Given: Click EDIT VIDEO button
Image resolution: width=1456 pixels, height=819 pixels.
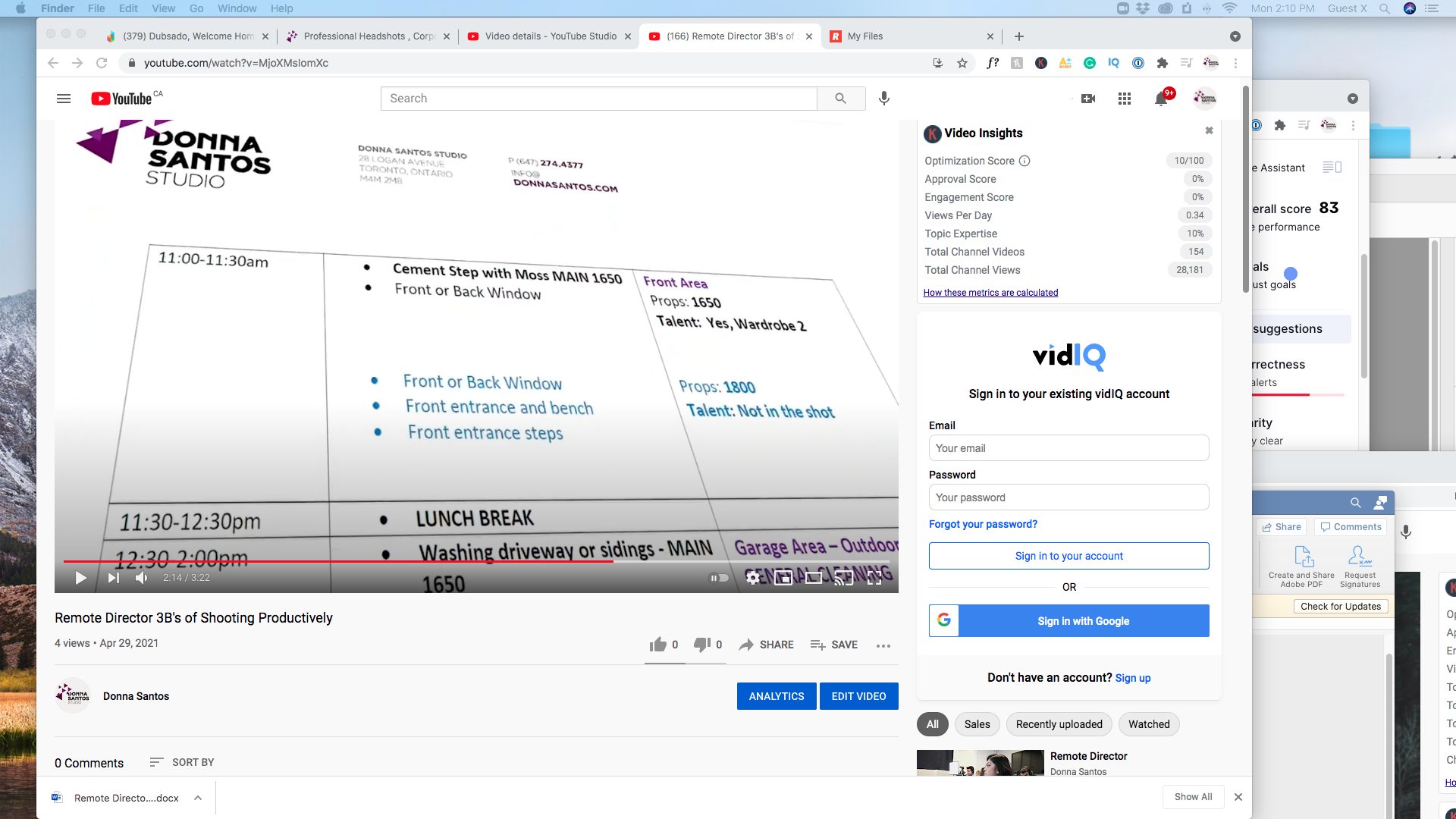Looking at the screenshot, I should pos(858,696).
